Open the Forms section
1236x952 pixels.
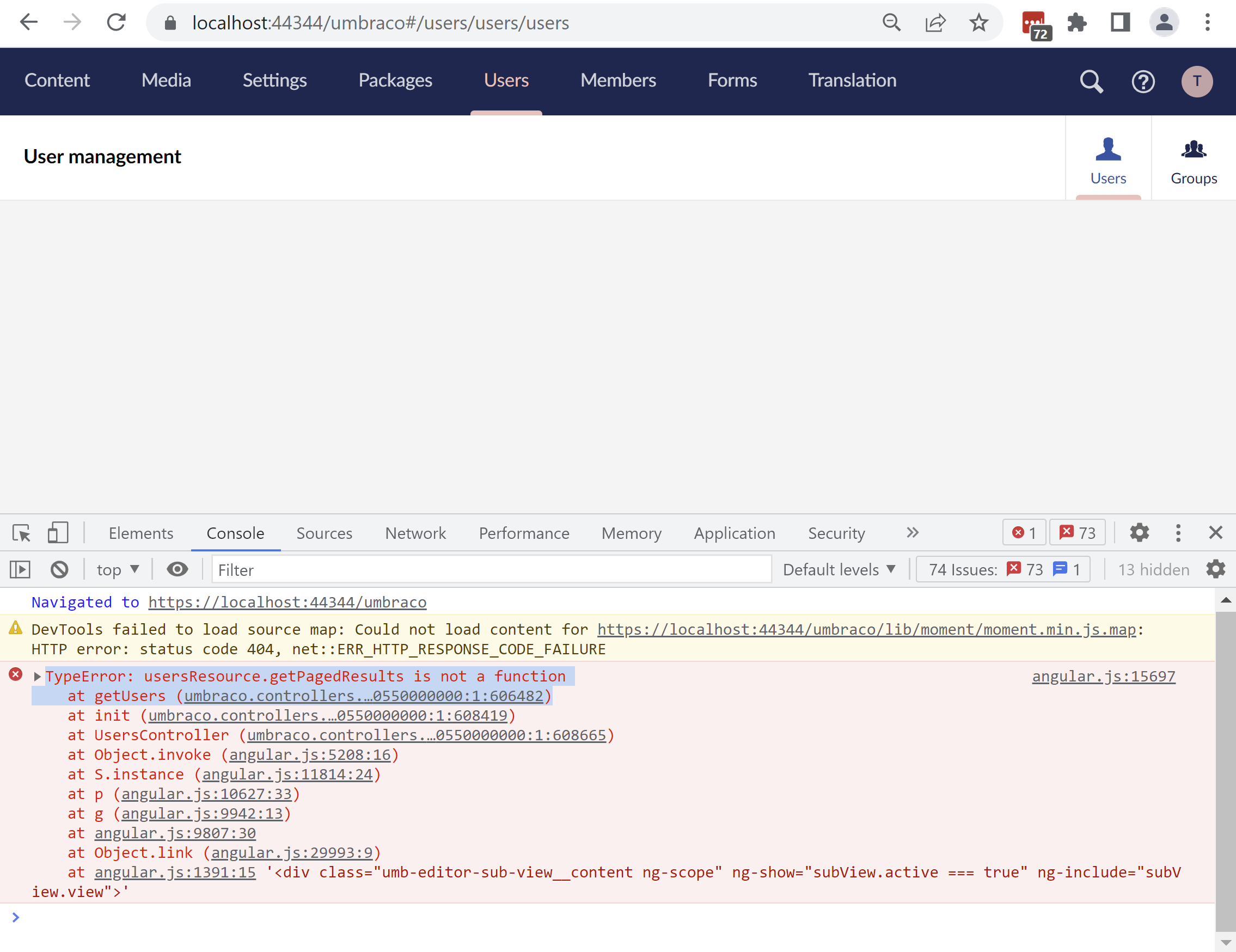[x=732, y=81]
